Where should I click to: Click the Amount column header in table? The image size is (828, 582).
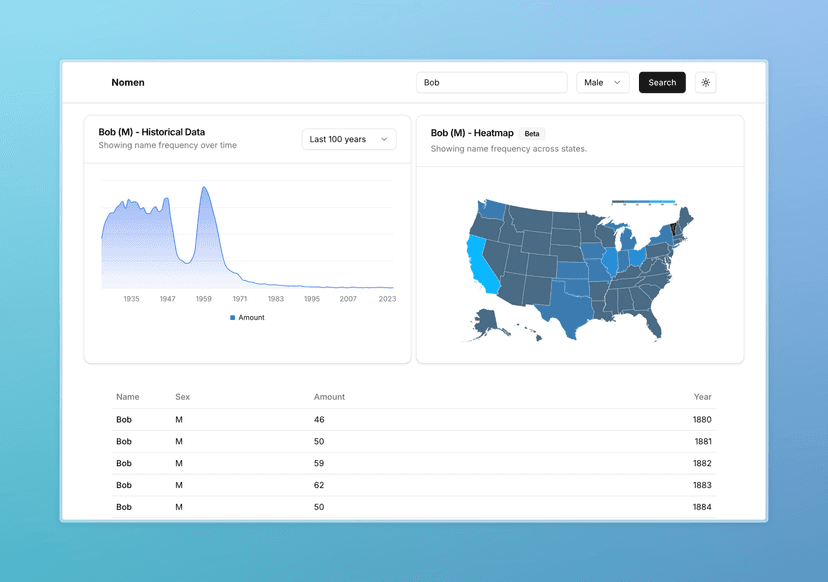tap(329, 397)
